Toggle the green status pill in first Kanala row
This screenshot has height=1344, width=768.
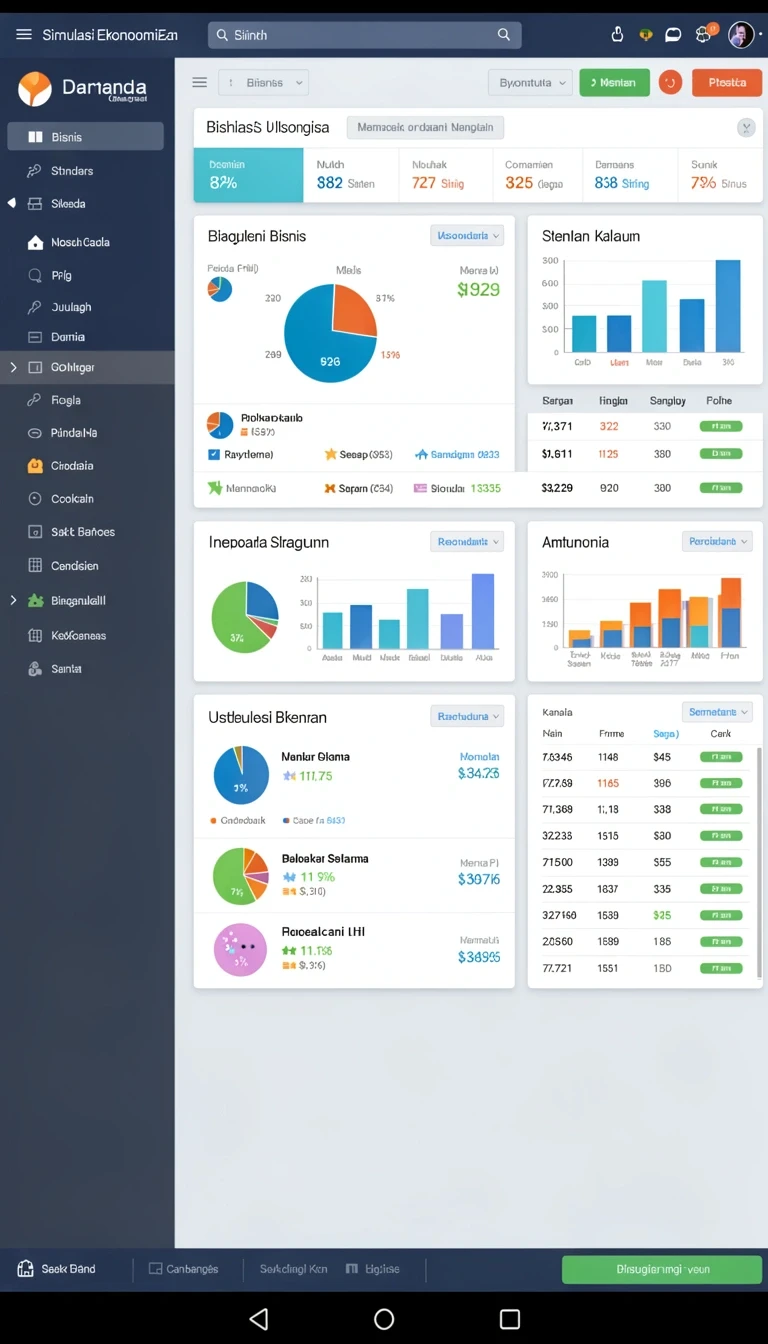pos(721,757)
